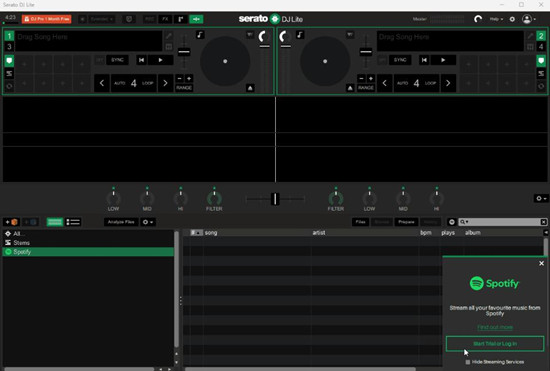Click the left deck platter

pos(225,61)
